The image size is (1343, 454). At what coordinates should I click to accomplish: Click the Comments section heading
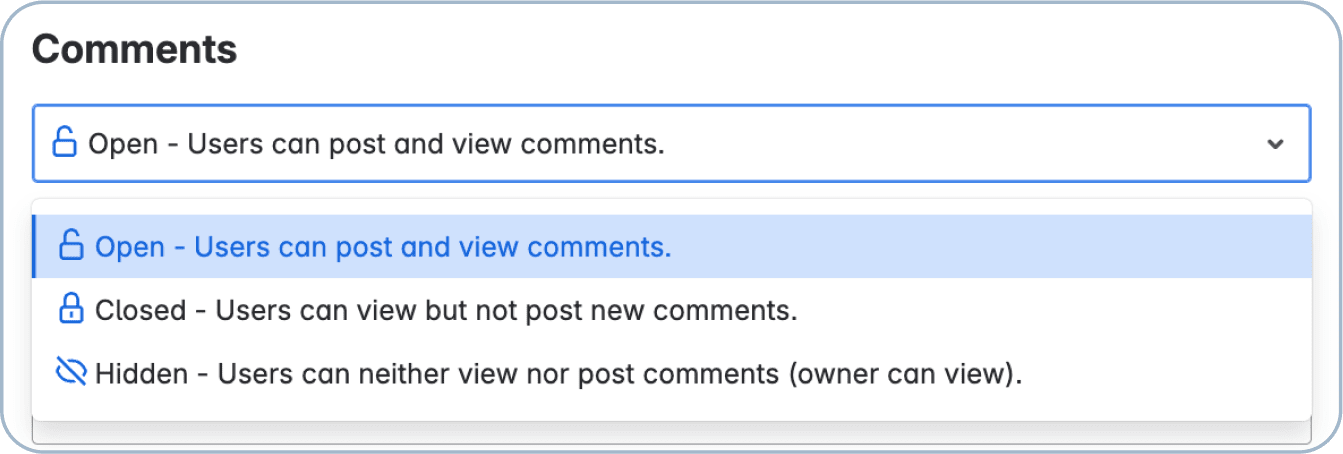134,49
